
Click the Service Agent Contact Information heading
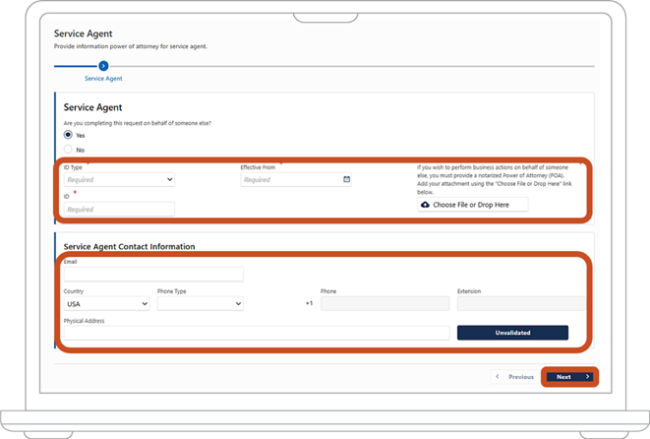[129, 247]
